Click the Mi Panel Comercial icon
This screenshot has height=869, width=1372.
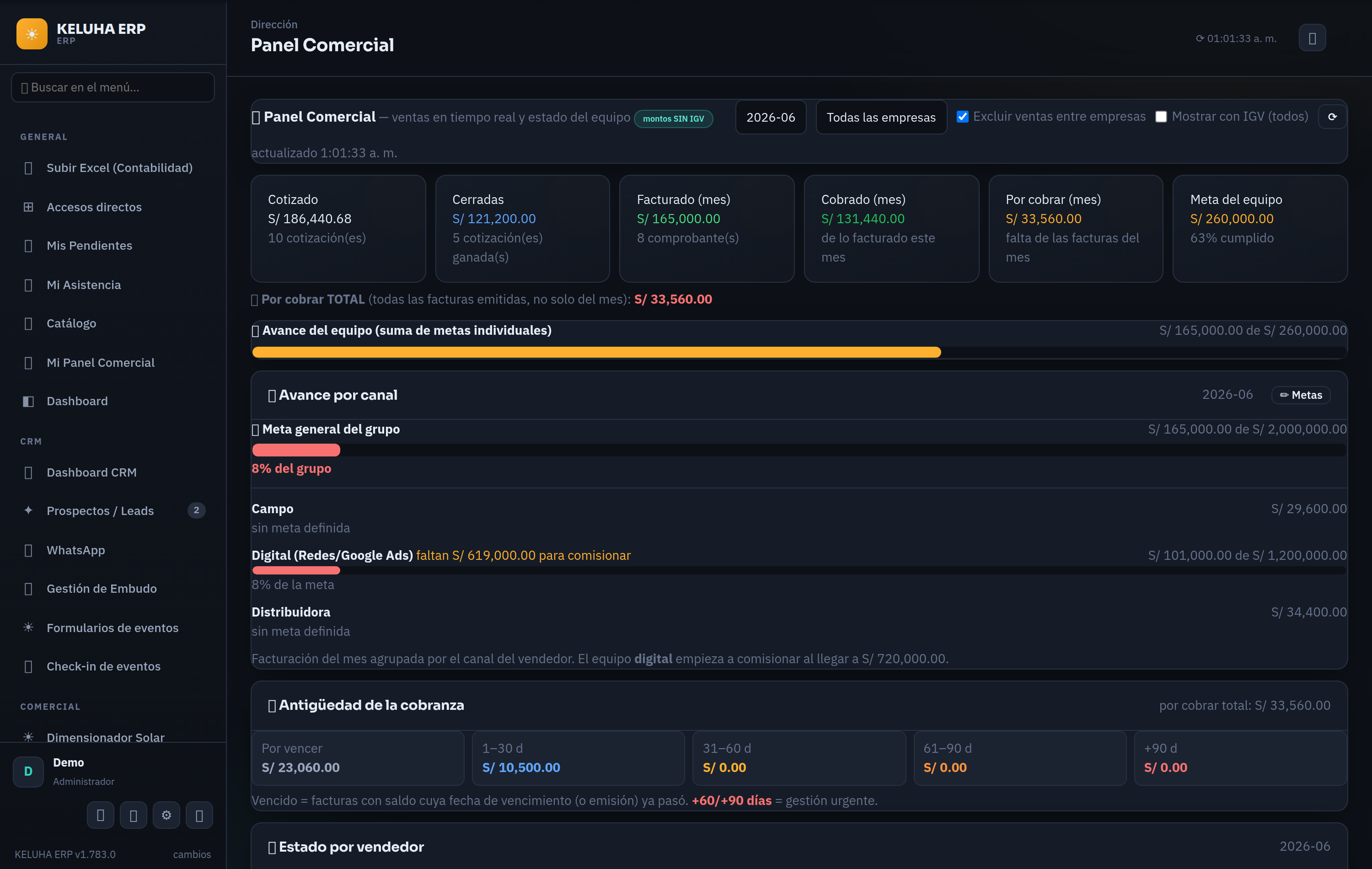pyautogui.click(x=28, y=362)
